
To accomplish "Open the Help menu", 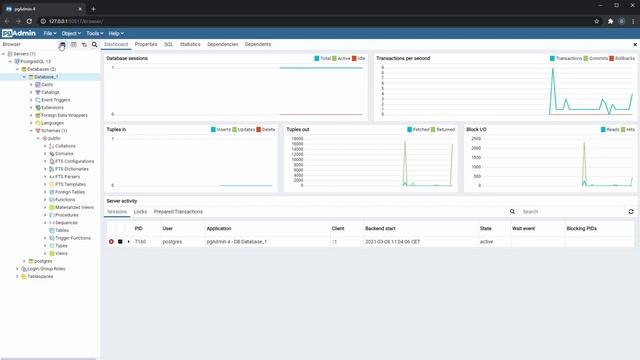I will tap(116, 33).
